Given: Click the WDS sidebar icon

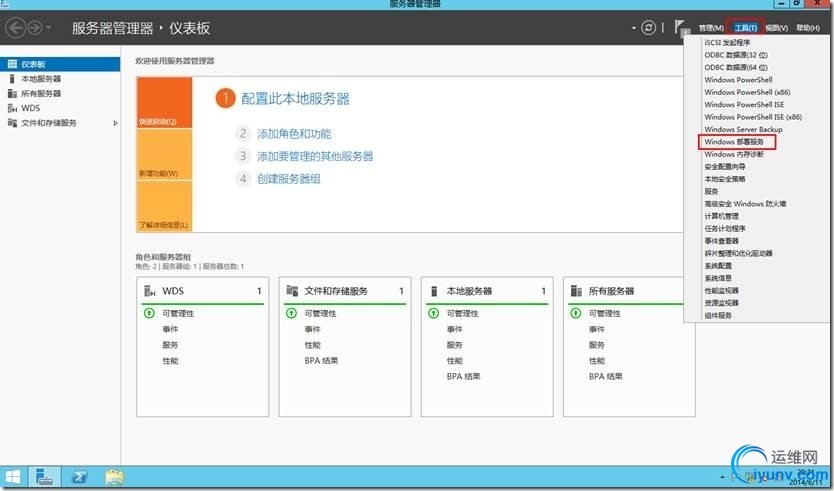Looking at the screenshot, I should point(12,108).
